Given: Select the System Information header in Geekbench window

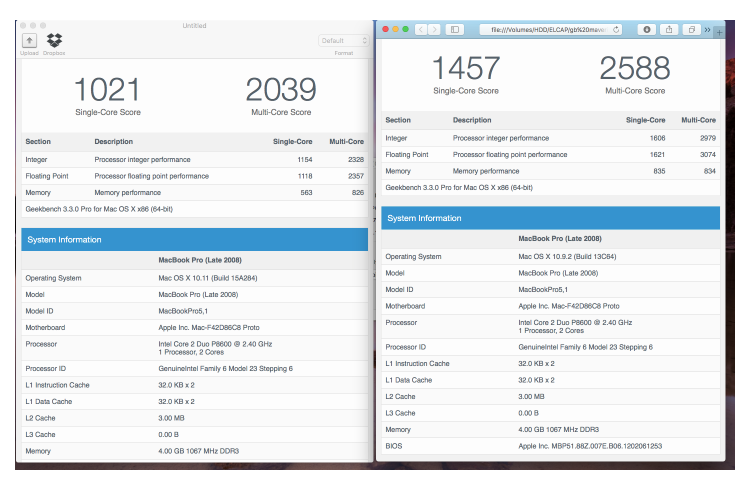Looking at the screenshot, I should coord(195,240).
